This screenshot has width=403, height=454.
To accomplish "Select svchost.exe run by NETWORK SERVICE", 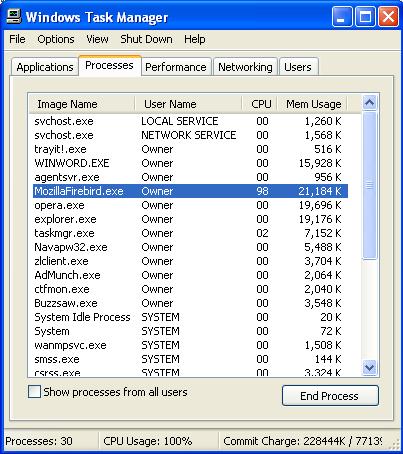I will tap(190, 135).
